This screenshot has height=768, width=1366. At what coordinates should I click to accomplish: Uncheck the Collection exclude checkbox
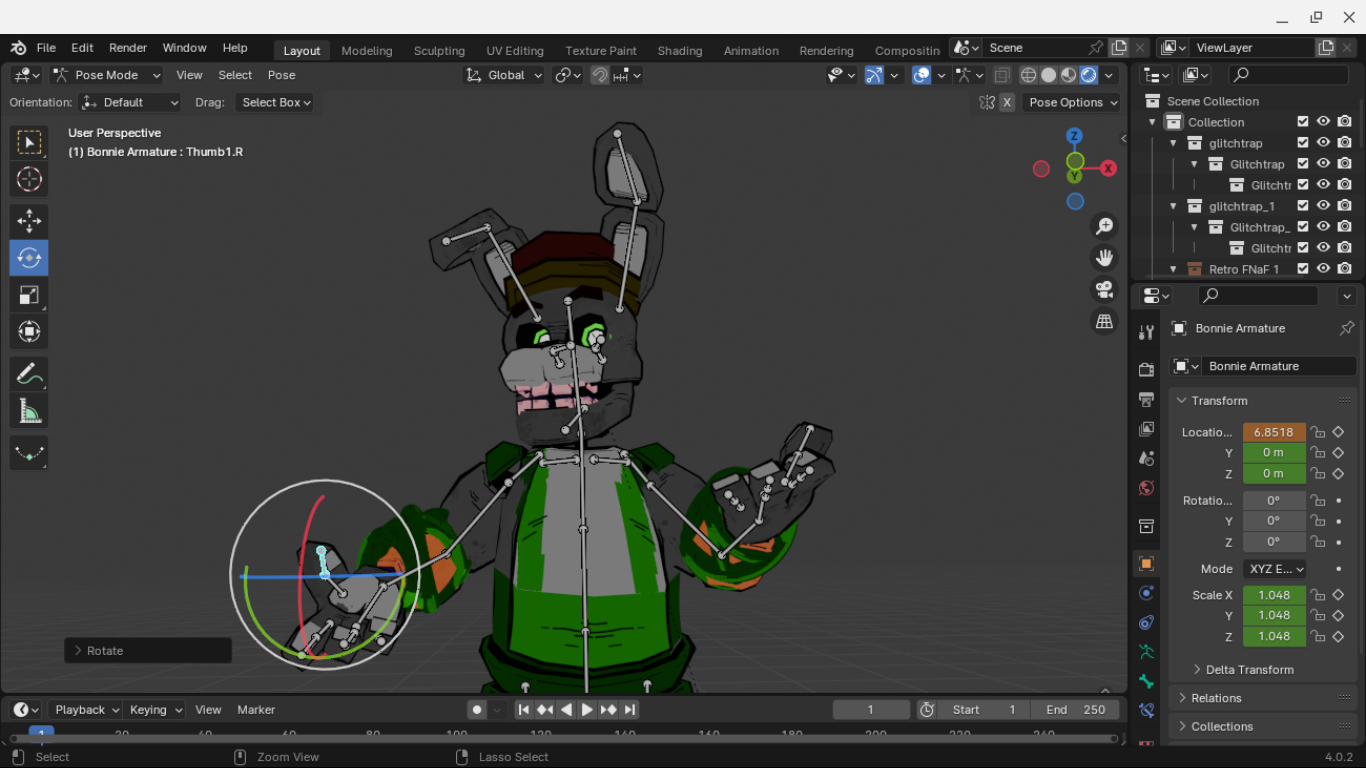point(1302,122)
